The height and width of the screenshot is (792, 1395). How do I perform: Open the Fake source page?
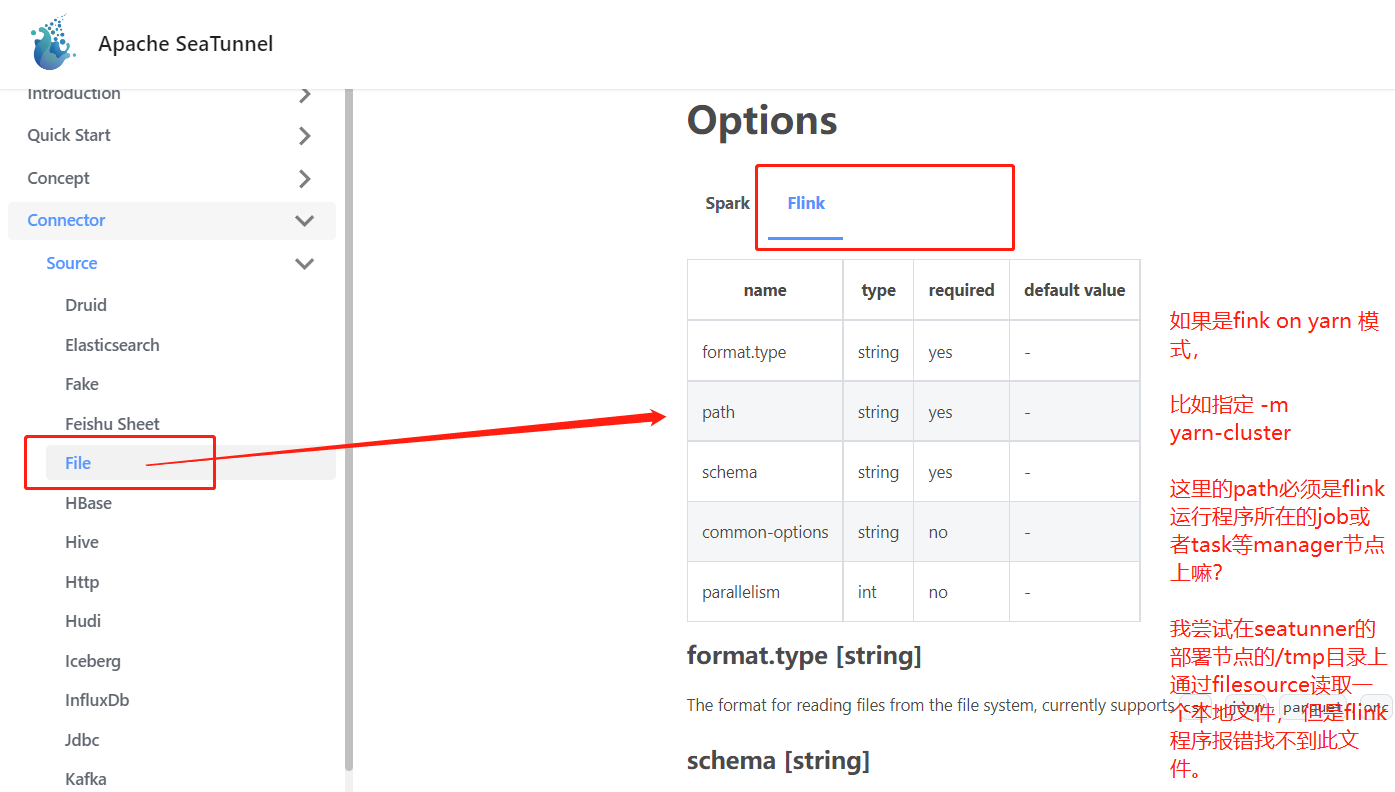(x=81, y=383)
